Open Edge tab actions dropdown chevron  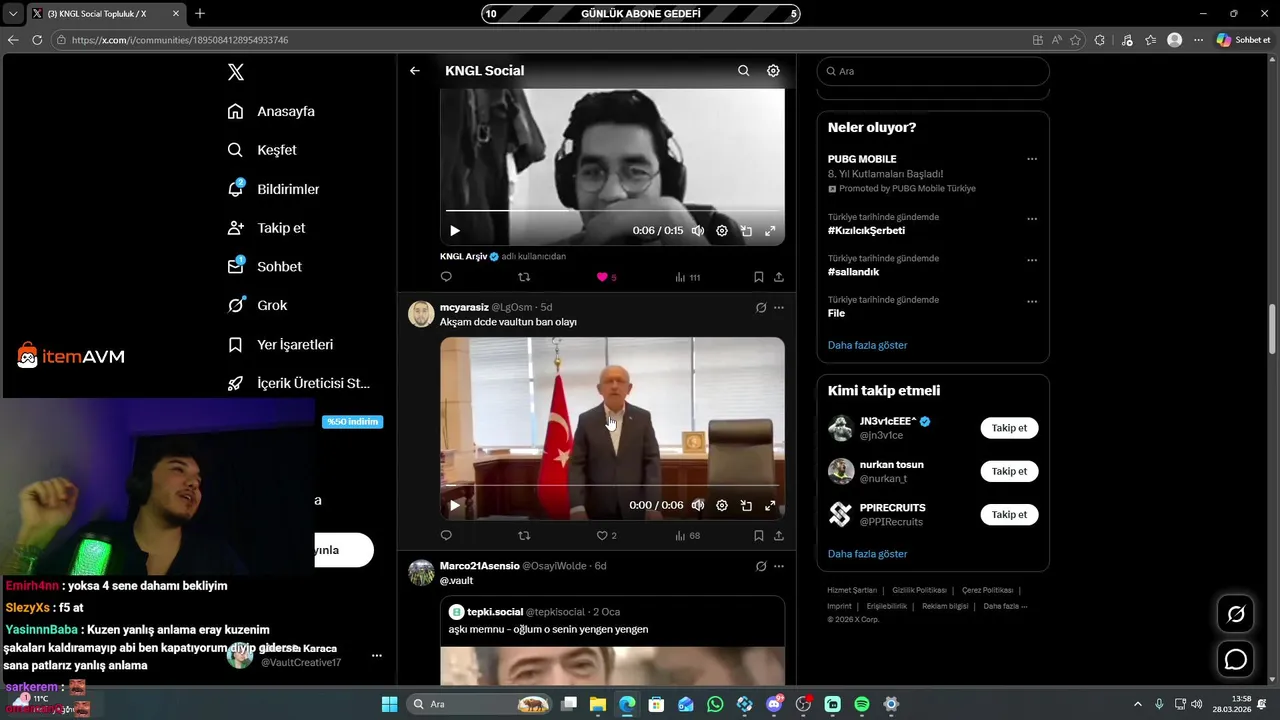(13, 14)
